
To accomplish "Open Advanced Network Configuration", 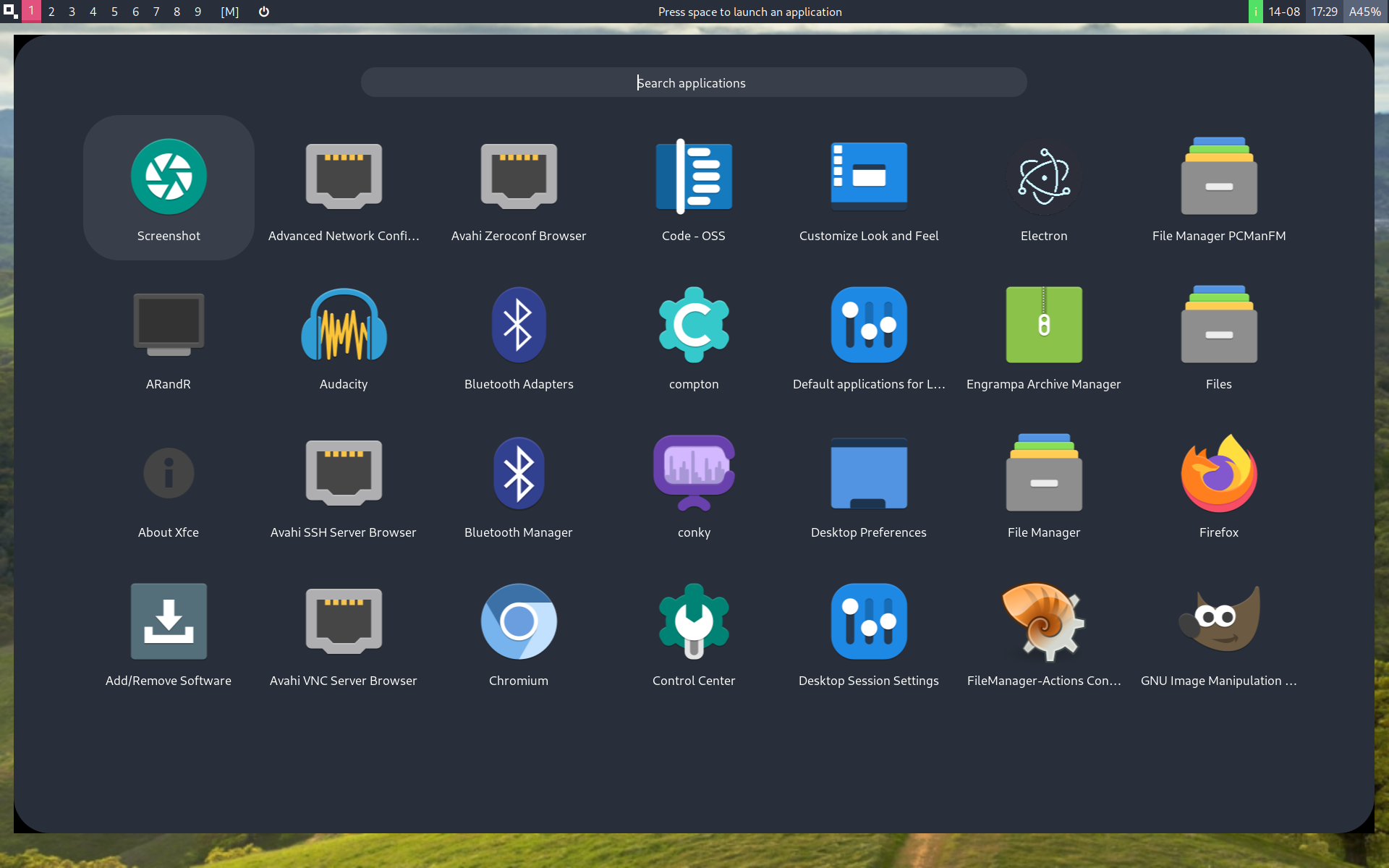I will (x=344, y=188).
